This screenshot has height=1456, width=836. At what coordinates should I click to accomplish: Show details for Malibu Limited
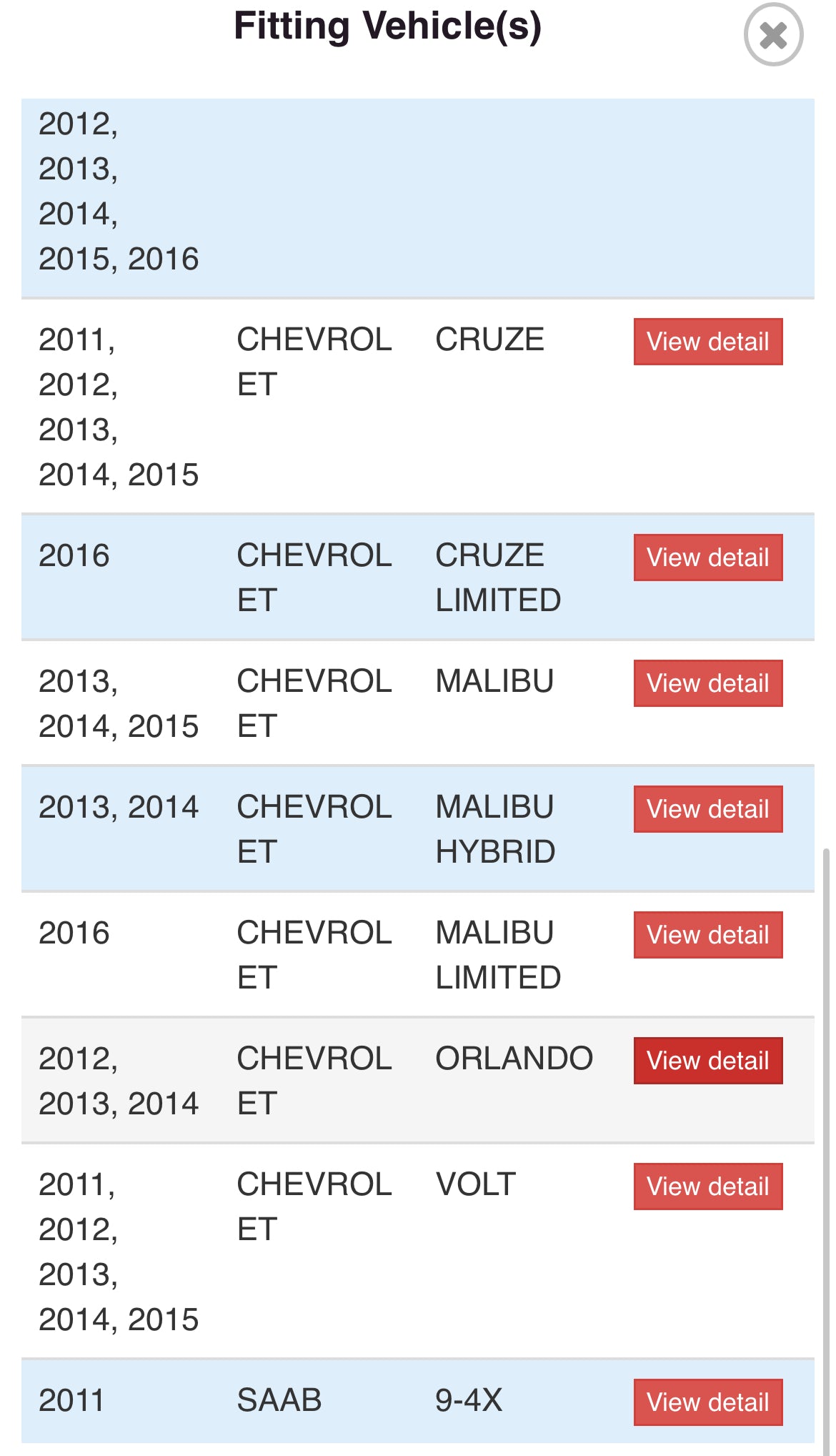tap(707, 935)
